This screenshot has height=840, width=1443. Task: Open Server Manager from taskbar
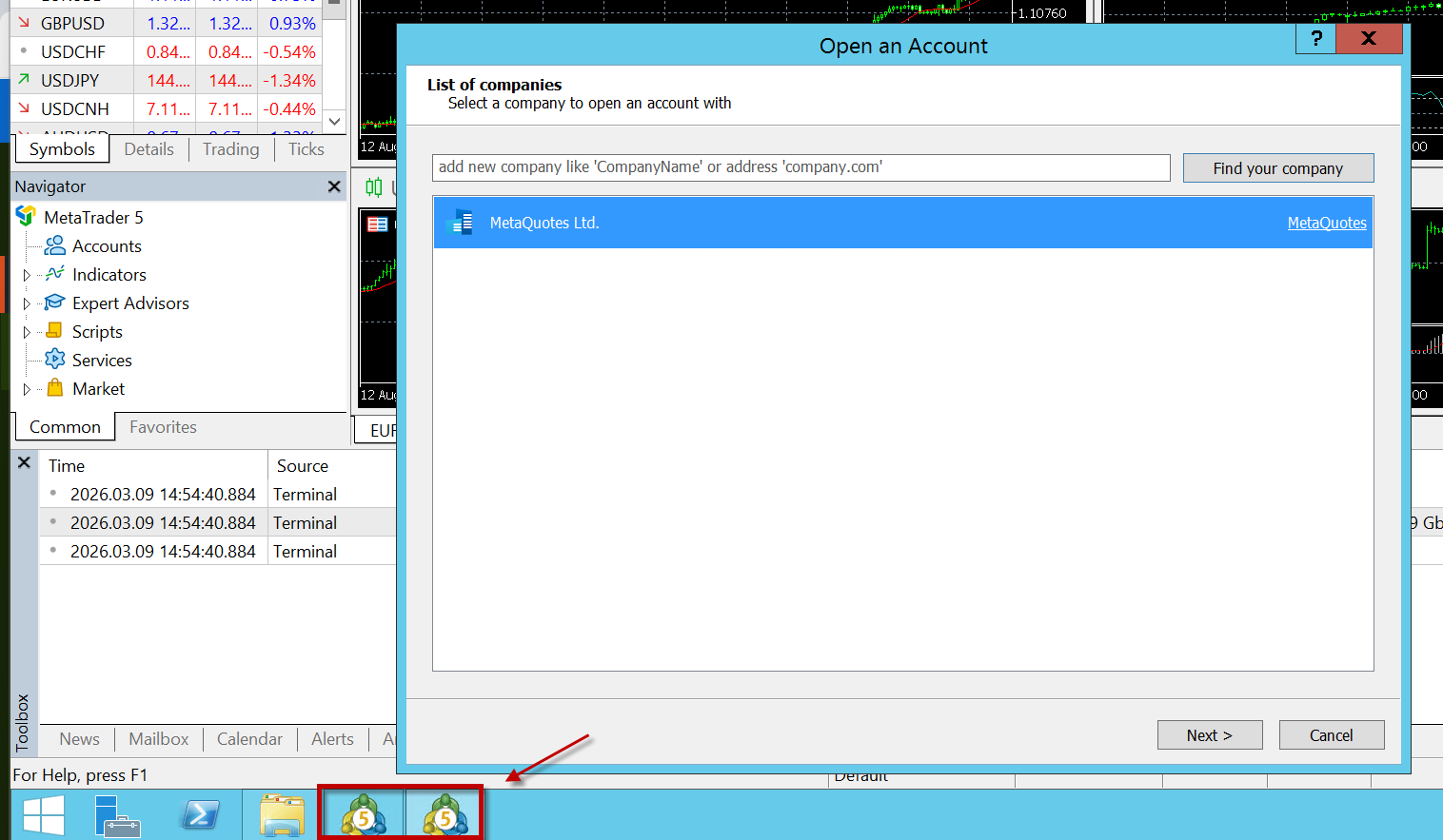[x=118, y=816]
